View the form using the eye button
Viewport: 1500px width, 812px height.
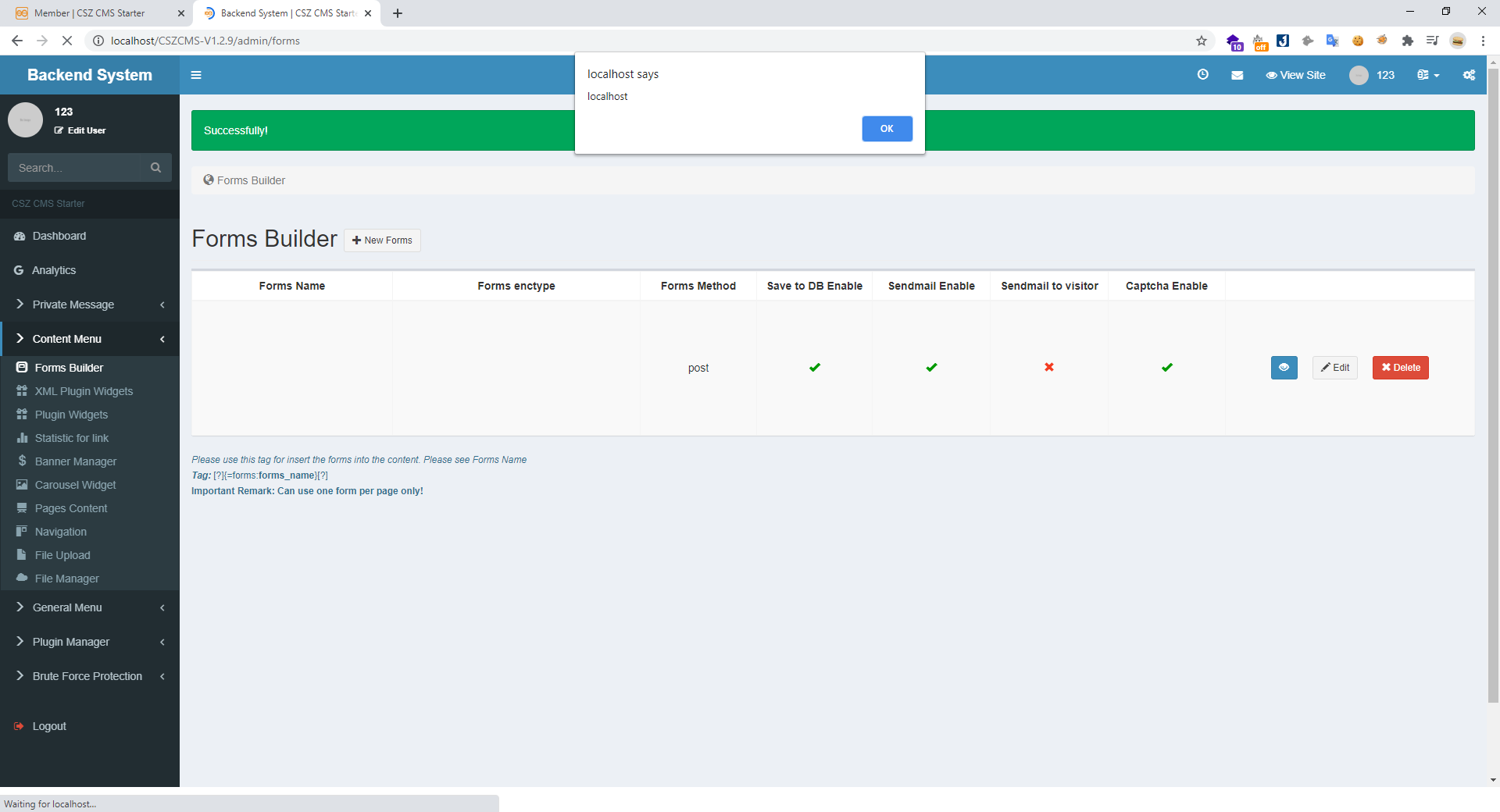[x=1284, y=368]
